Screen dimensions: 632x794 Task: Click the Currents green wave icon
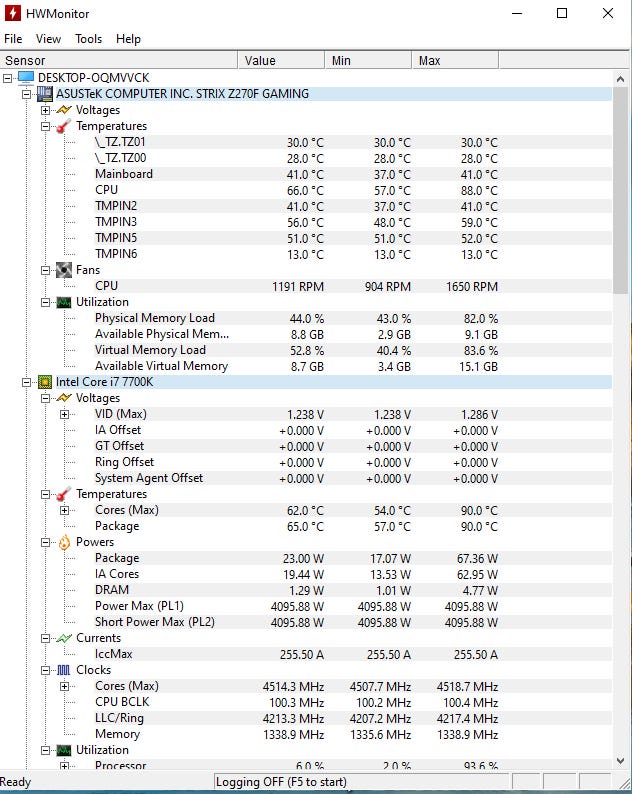coord(64,638)
